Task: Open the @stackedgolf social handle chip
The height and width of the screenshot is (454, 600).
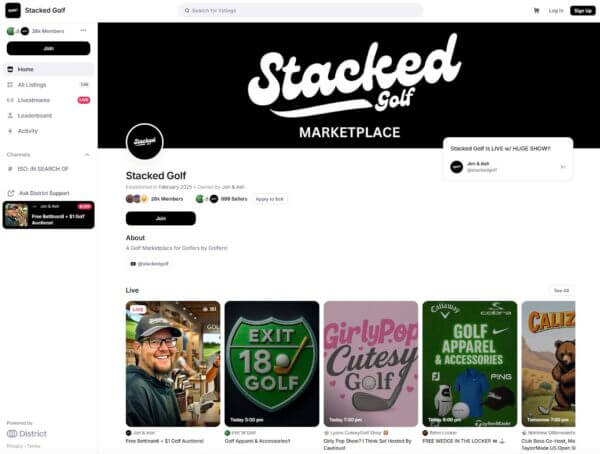Action: point(150,264)
